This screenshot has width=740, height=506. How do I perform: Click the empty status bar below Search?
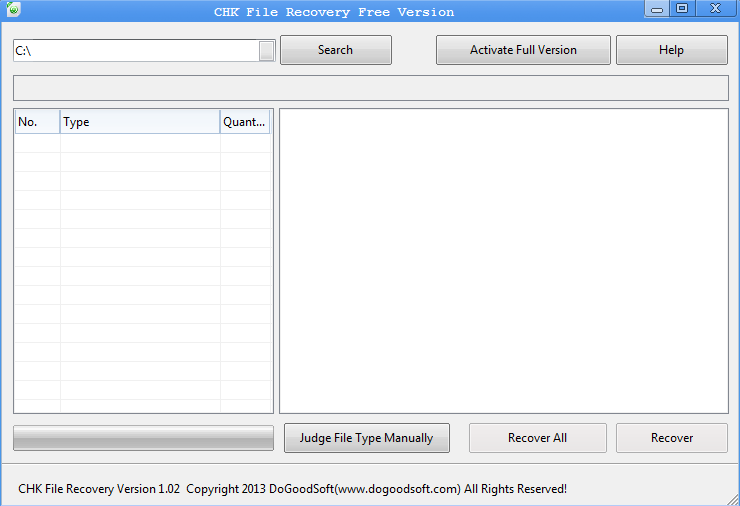click(370, 87)
